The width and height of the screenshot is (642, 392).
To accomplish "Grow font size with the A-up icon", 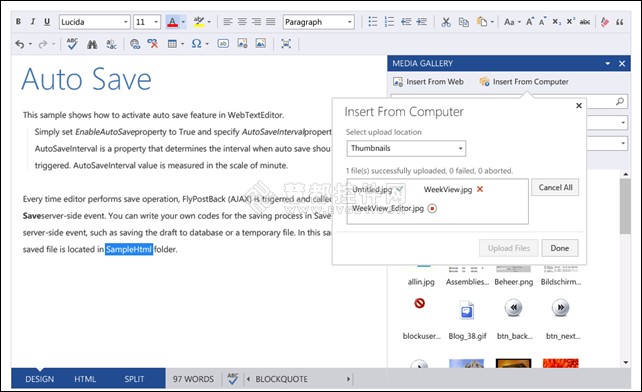I will point(530,22).
